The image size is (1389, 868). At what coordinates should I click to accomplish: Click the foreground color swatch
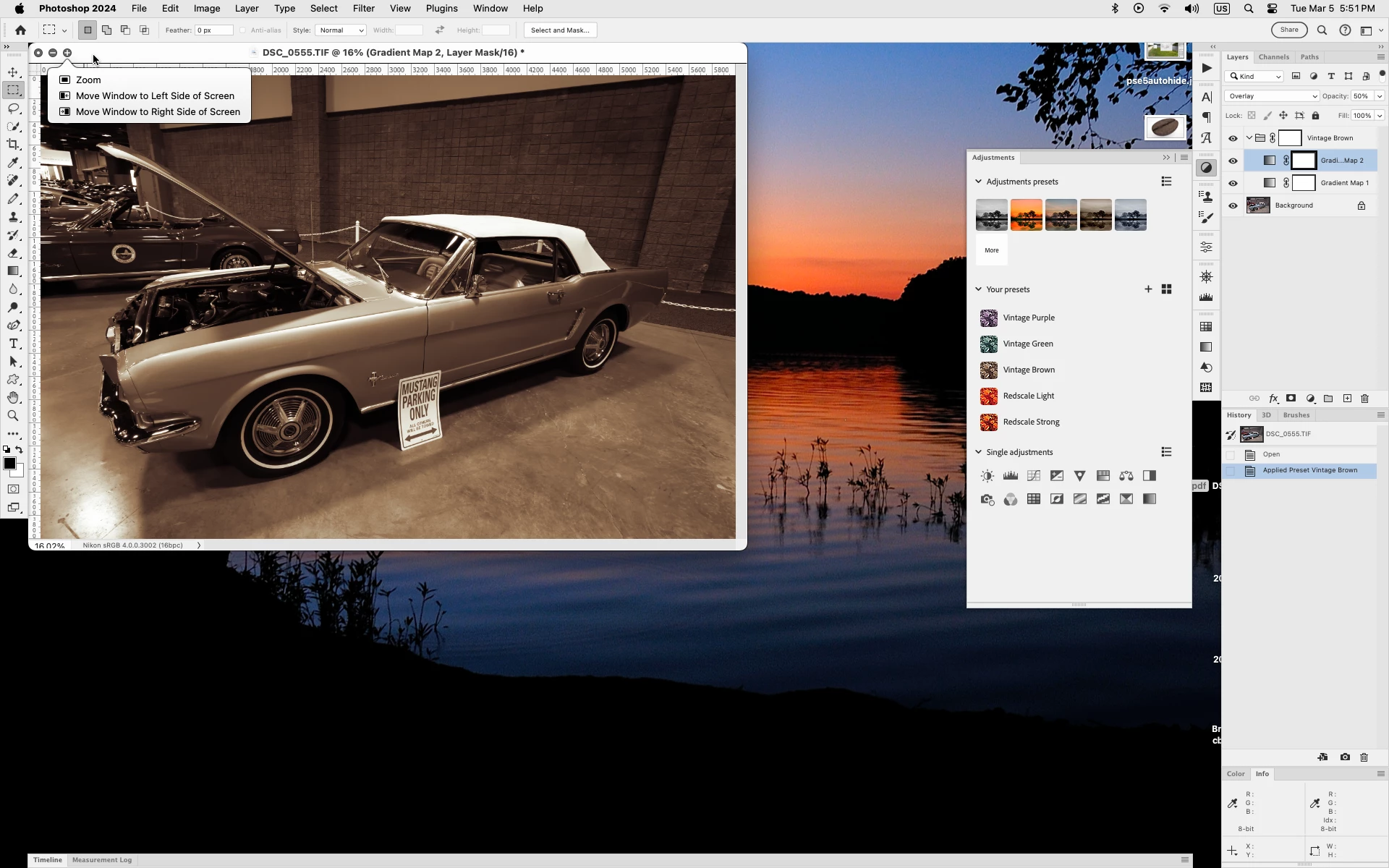[9, 464]
